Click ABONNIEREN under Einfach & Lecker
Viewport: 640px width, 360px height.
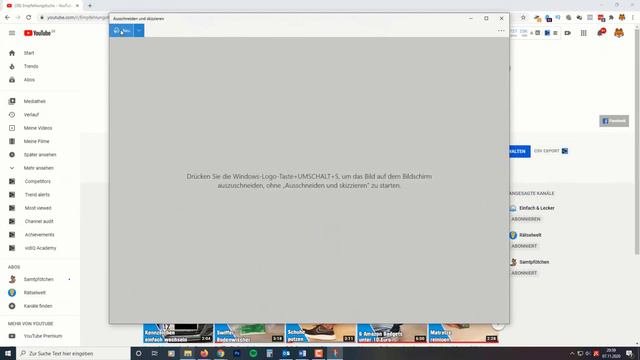tap(526, 219)
